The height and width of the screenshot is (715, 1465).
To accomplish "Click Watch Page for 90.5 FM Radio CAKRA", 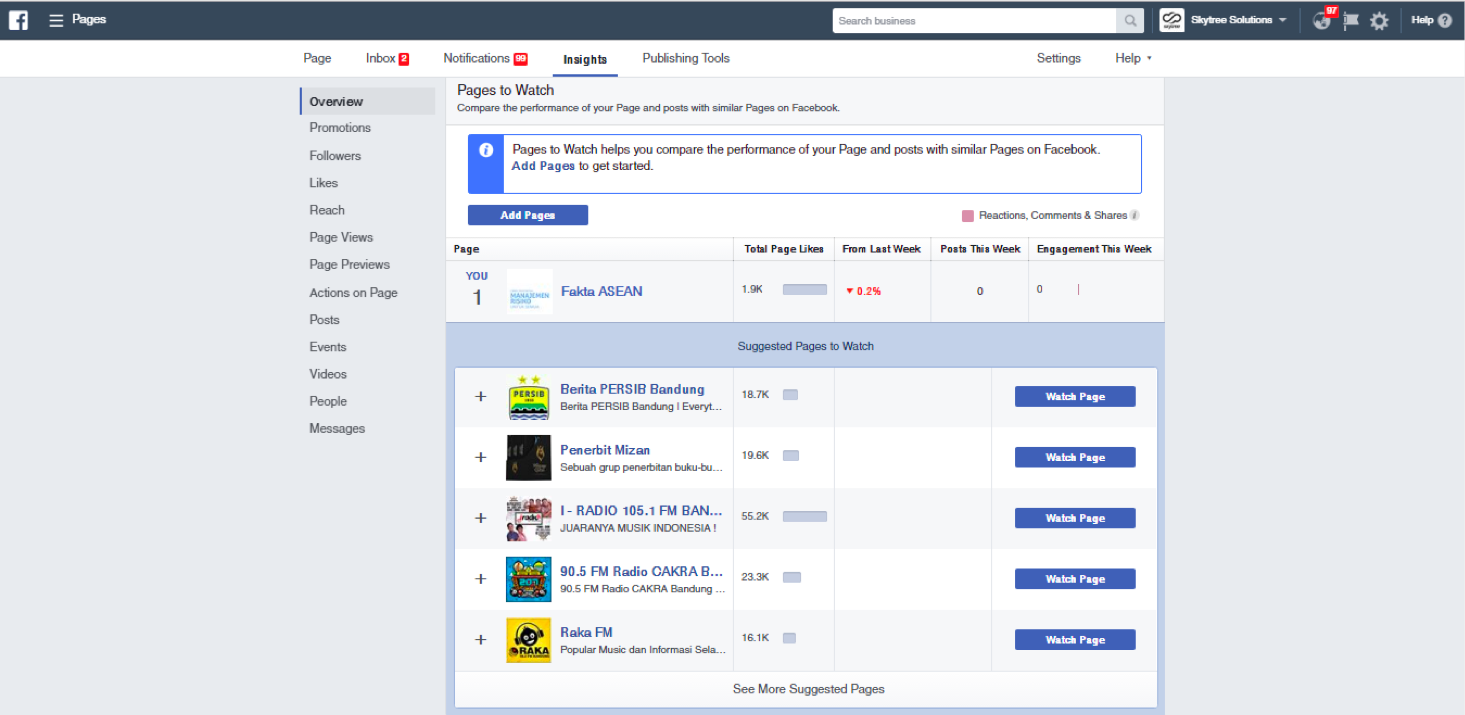I will pyautogui.click(x=1075, y=579).
